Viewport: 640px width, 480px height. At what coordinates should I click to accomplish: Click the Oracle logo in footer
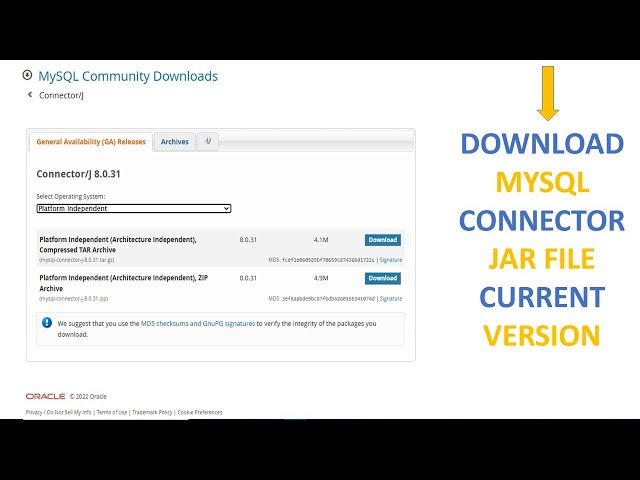tap(45, 396)
